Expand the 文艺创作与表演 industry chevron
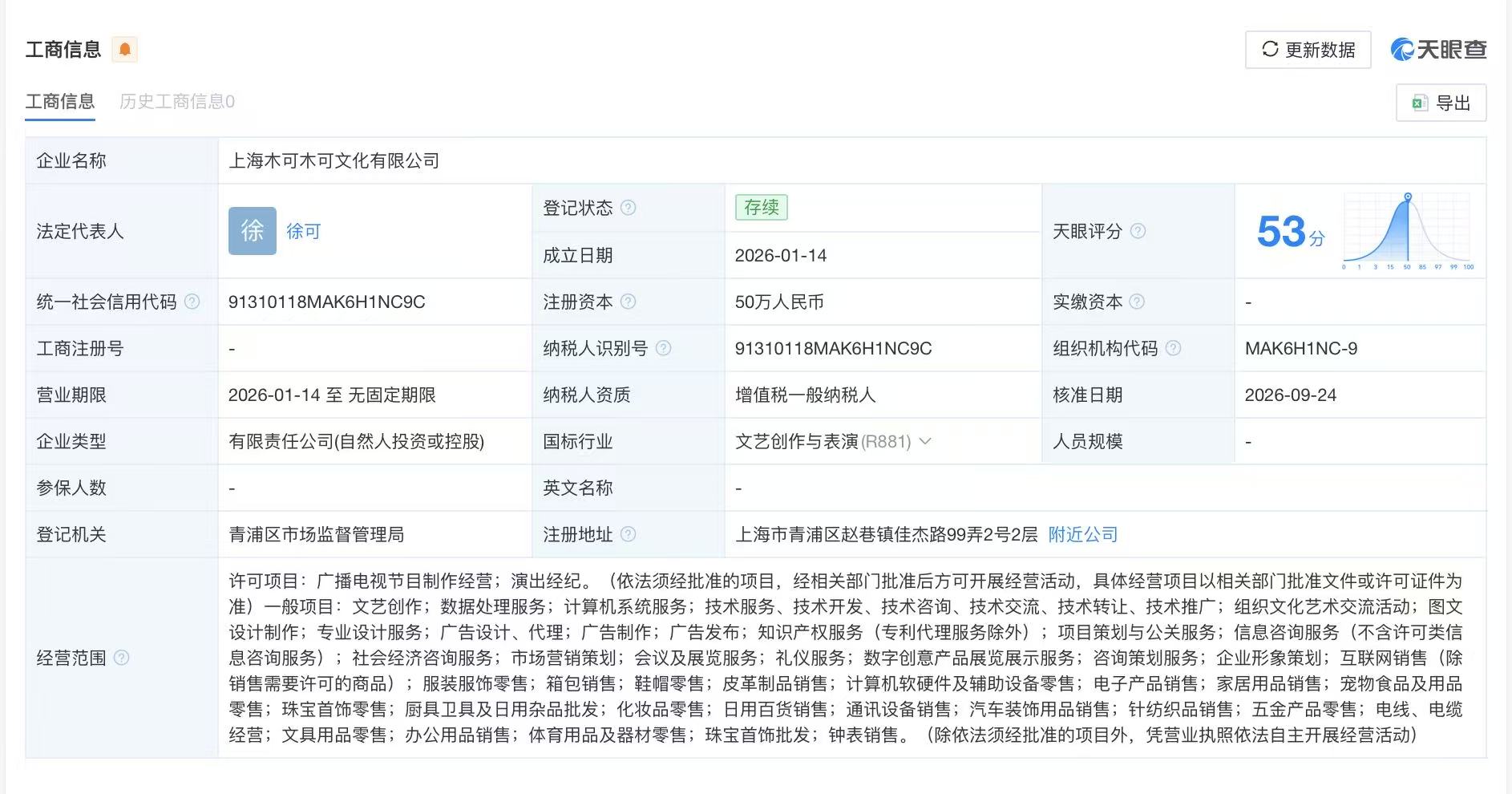The image size is (1512, 794). pos(925,441)
